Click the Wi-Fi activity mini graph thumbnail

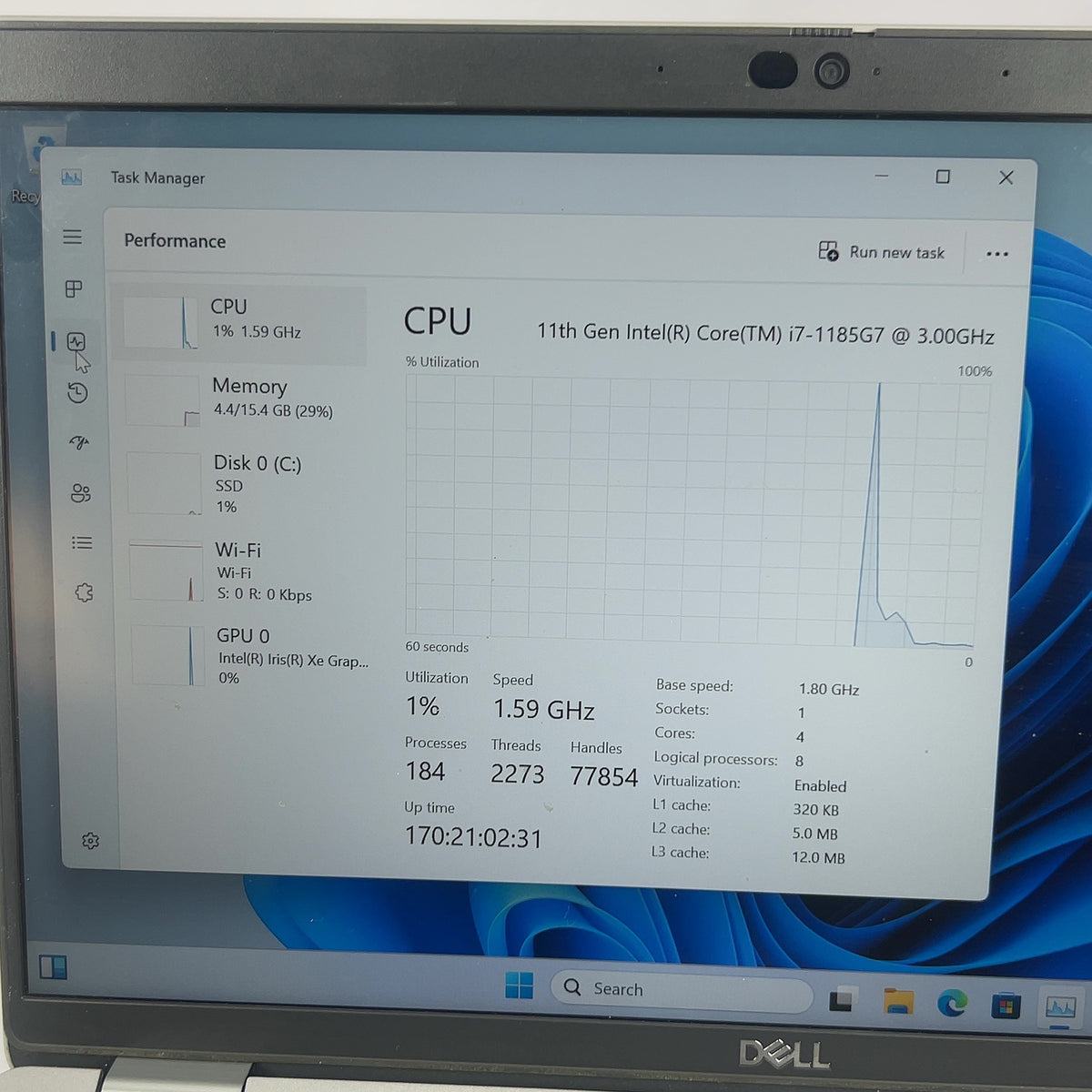pyautogui.click(x=167, y=571)
